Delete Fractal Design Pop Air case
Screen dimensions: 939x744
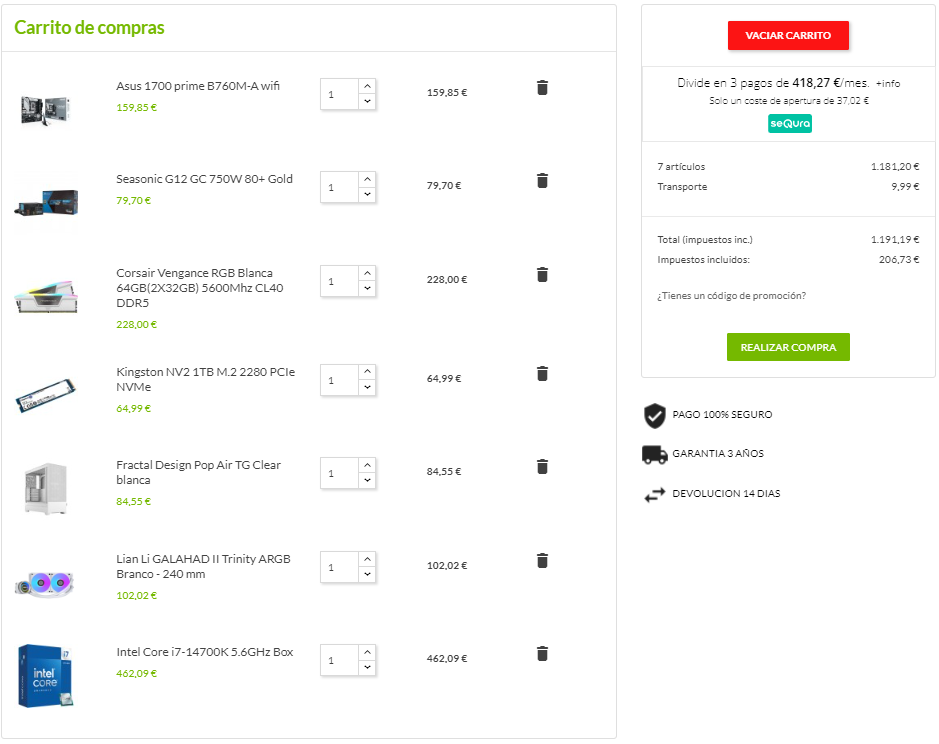click(x=542, y=466)
